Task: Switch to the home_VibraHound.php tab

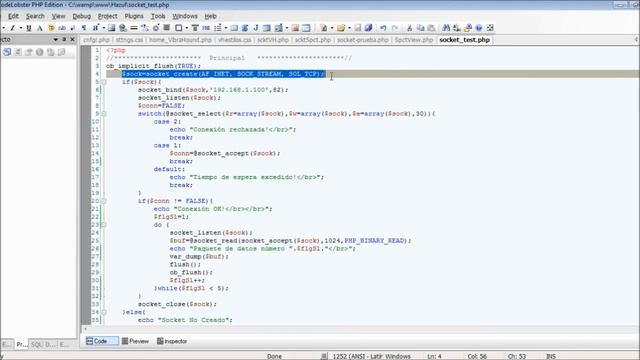Action: 180,40
